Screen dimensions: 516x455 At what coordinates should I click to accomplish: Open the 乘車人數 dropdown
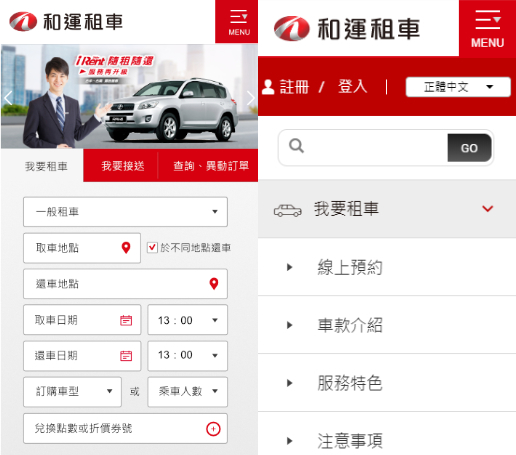pos(188,392)
